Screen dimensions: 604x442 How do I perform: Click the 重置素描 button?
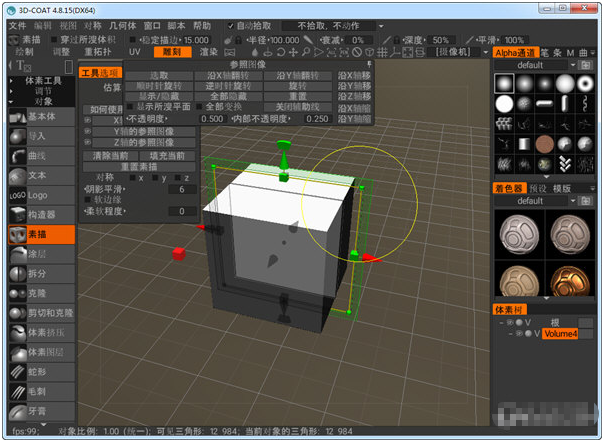[x=138, y=167]
